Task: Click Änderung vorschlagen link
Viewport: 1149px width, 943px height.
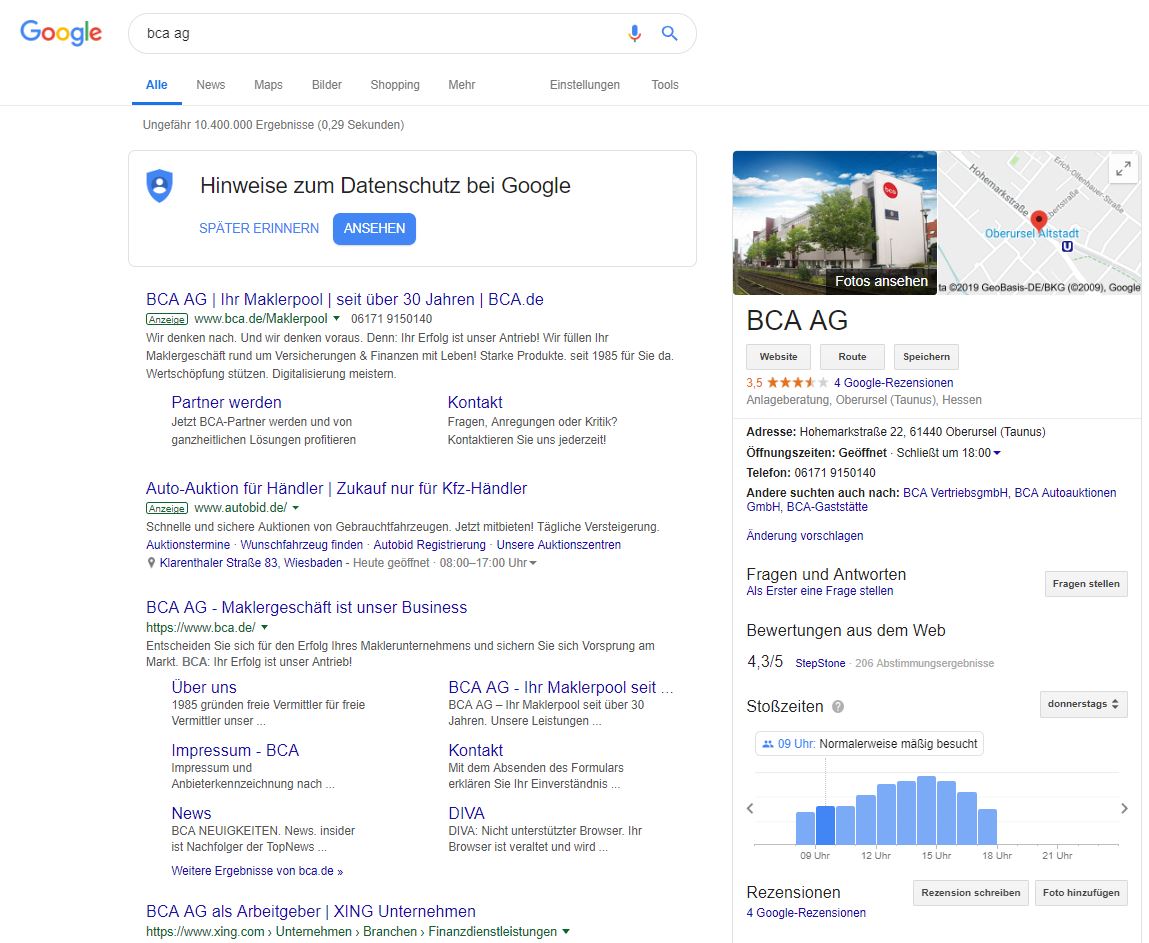Action: pos(805,536)
